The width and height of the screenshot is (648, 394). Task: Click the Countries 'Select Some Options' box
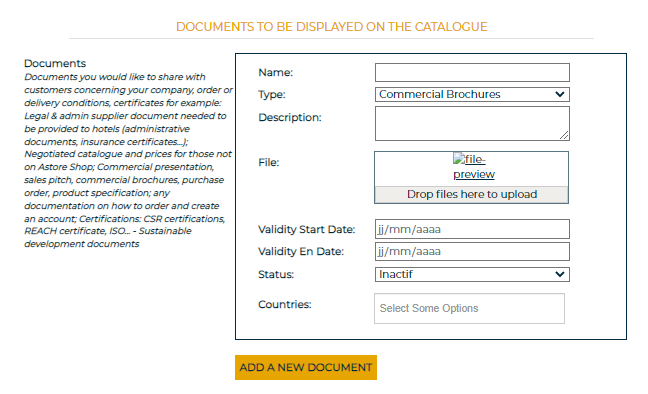point(469,308)
